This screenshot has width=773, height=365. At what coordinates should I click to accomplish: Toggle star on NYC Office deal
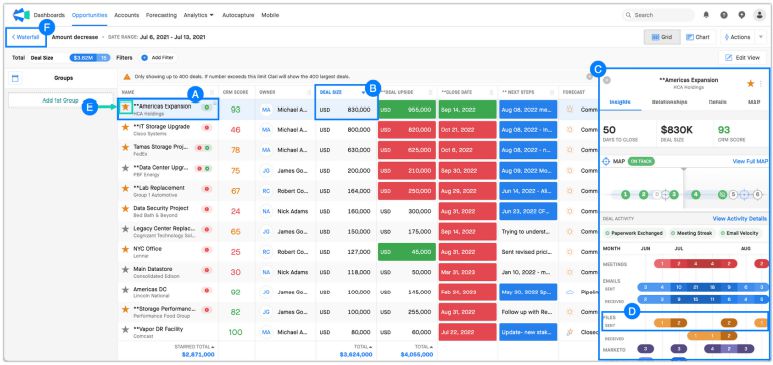pyautogui.click(x=125, y=249)
